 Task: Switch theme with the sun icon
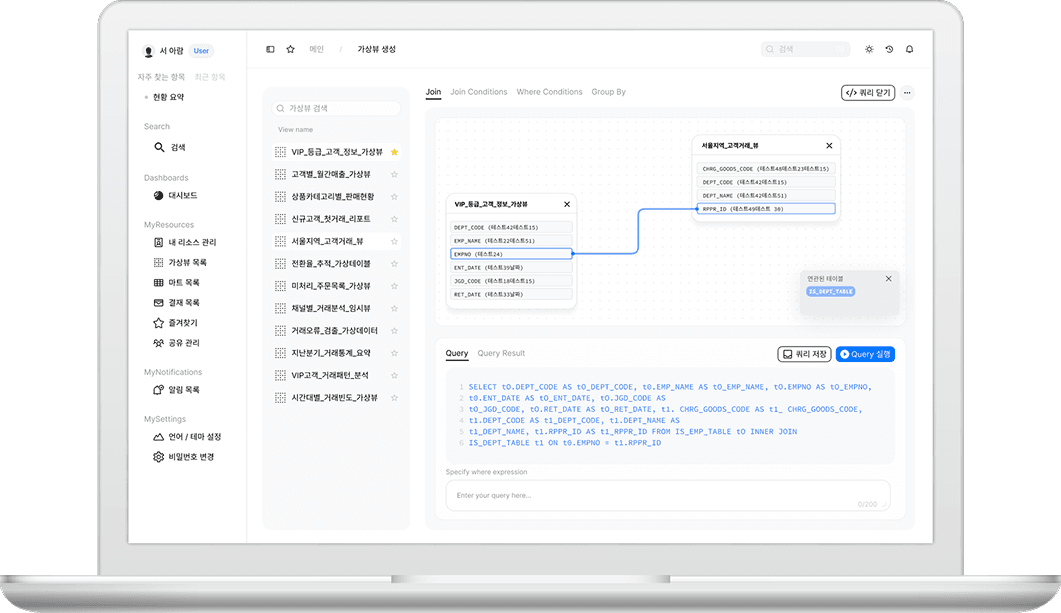869,49
